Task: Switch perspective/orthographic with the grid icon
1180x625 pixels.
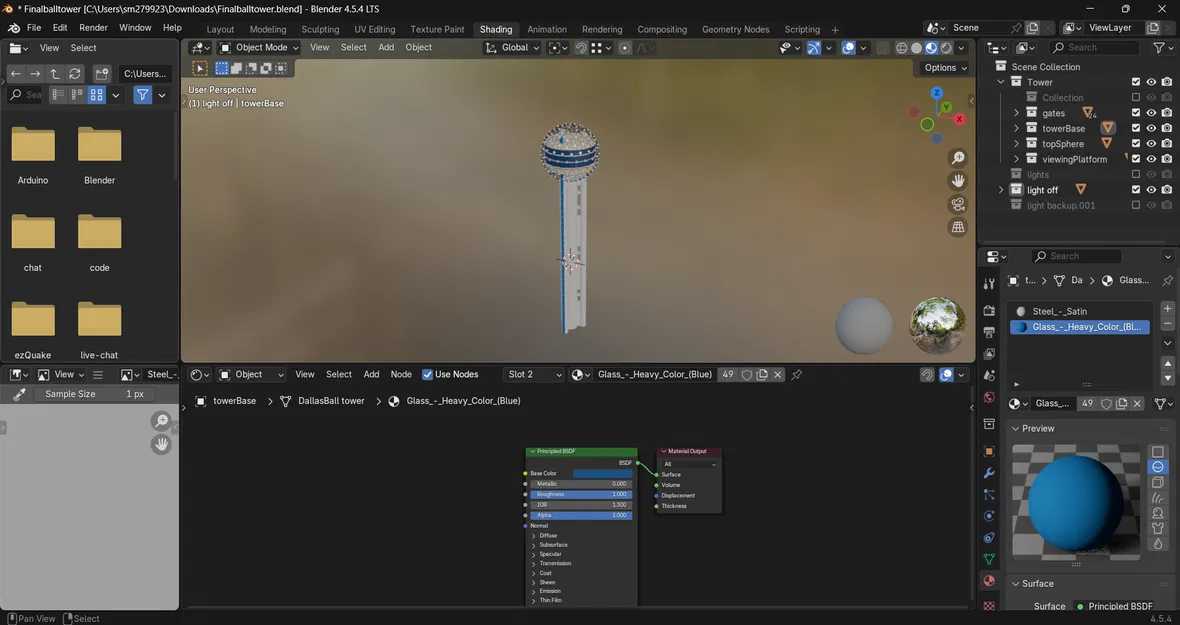Action: [958, 227]
